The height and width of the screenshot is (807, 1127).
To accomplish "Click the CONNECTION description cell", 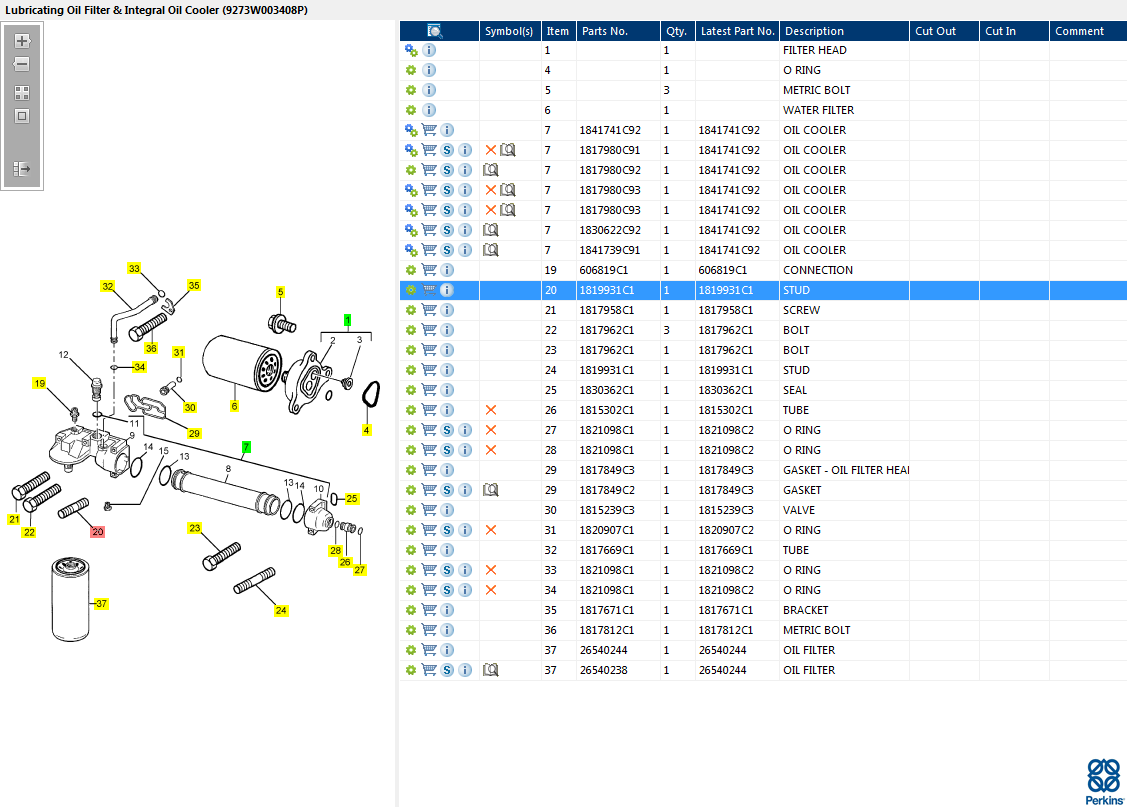I will [x=818, y=270].
